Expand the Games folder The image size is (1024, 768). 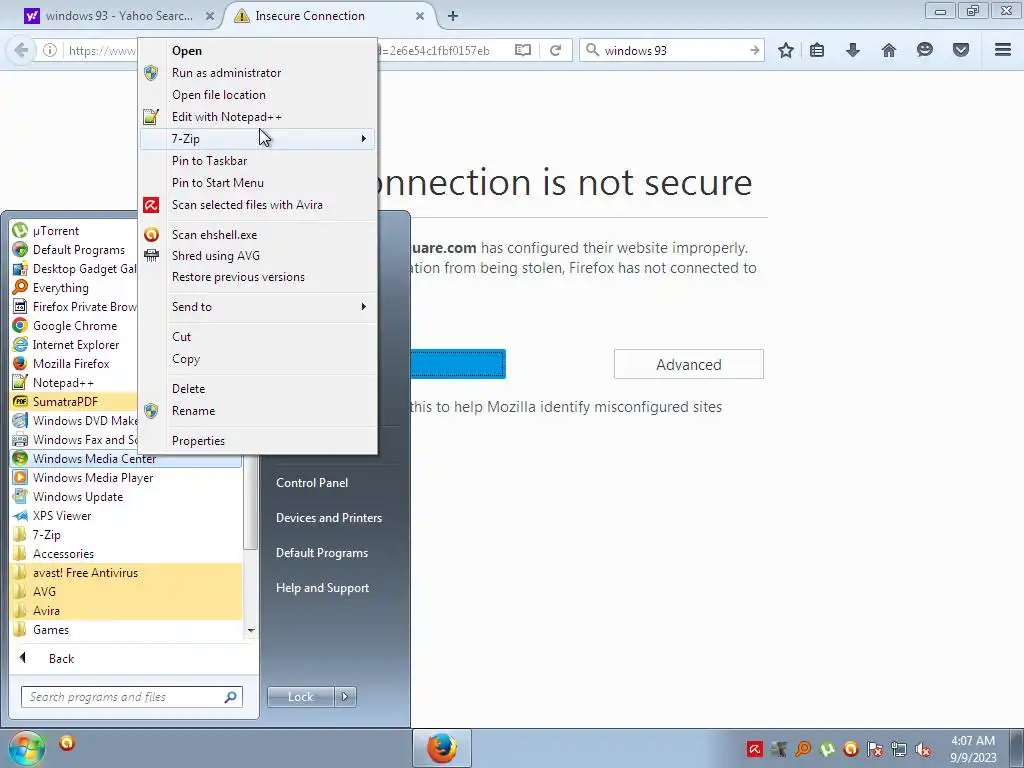point(125,629)
